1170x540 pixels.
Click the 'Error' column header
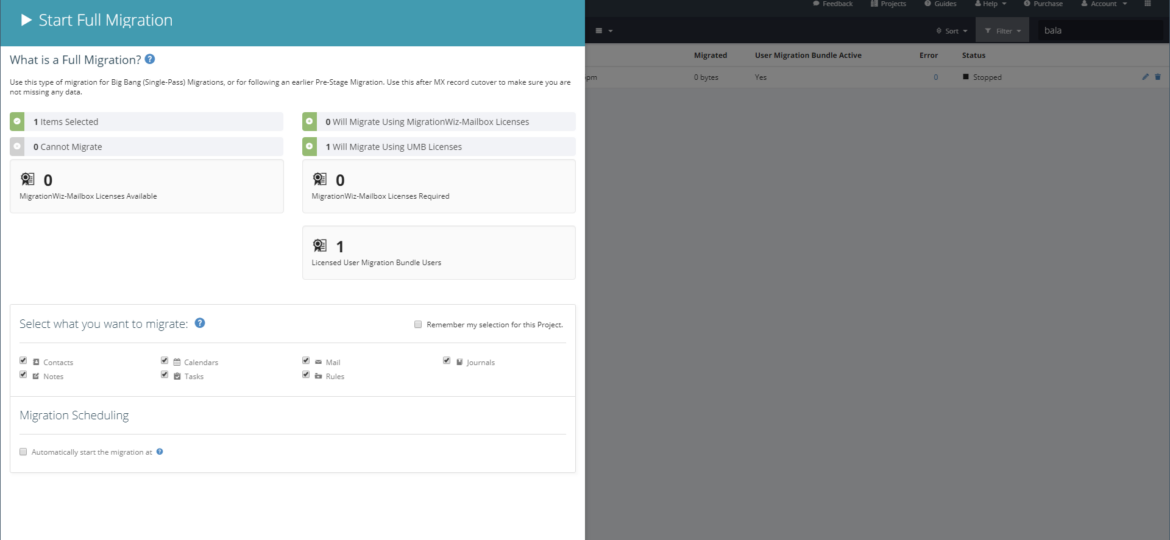928,55
